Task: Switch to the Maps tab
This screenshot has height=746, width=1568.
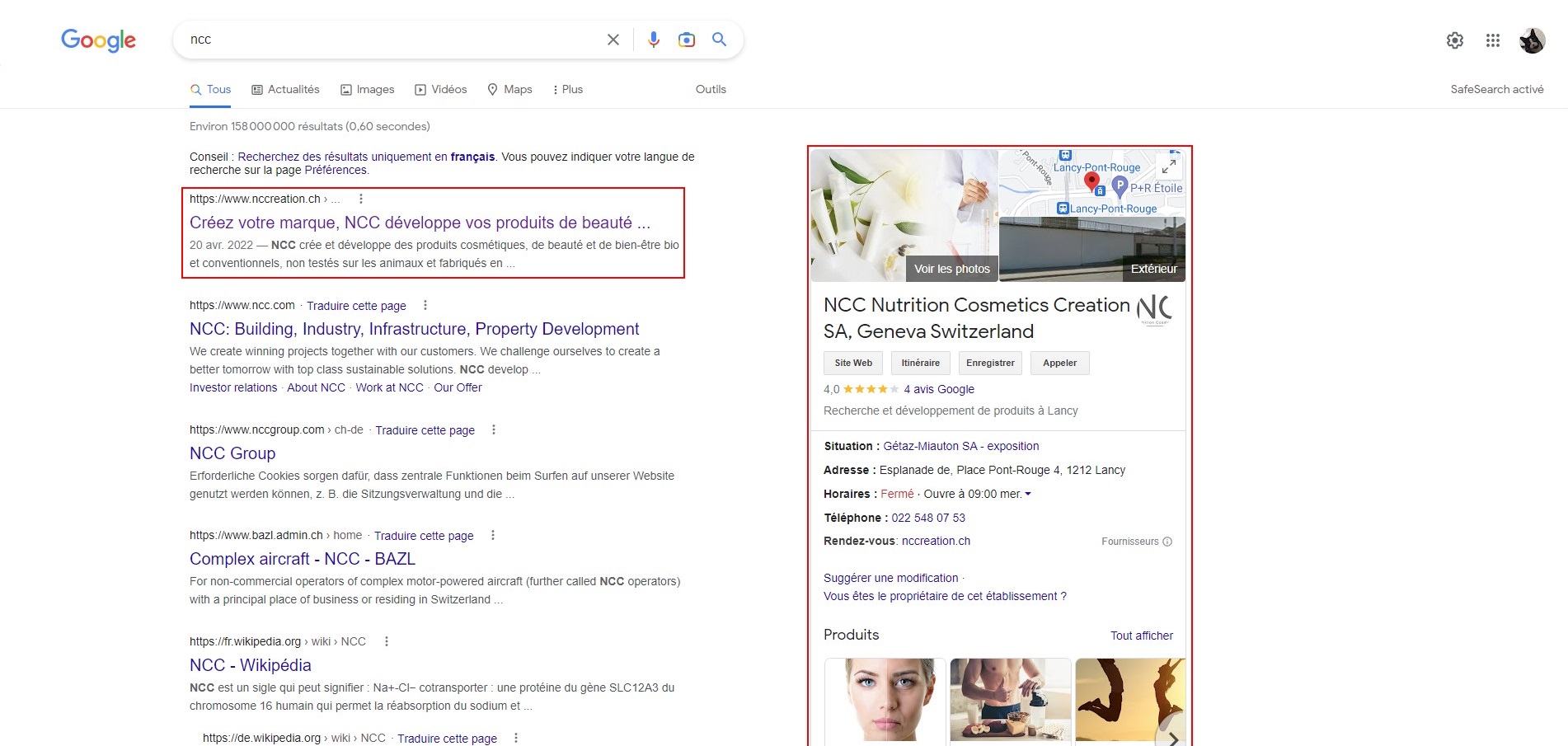Action: (509, 89)
